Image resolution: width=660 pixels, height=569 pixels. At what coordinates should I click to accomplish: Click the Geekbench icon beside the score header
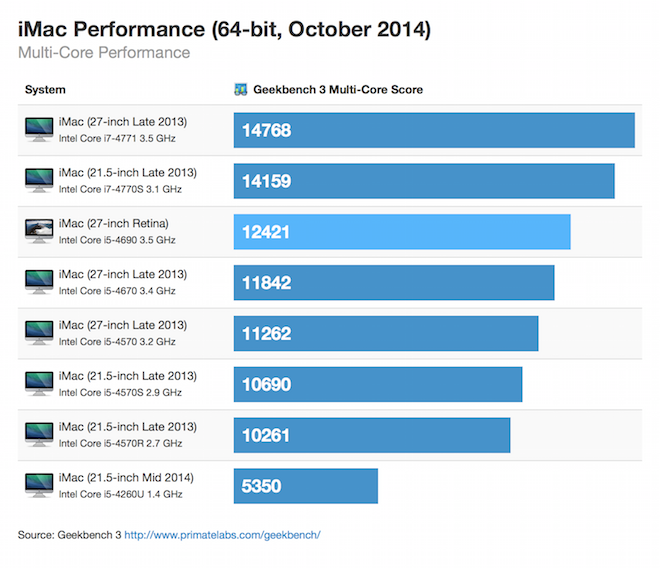tap(240, 90)
